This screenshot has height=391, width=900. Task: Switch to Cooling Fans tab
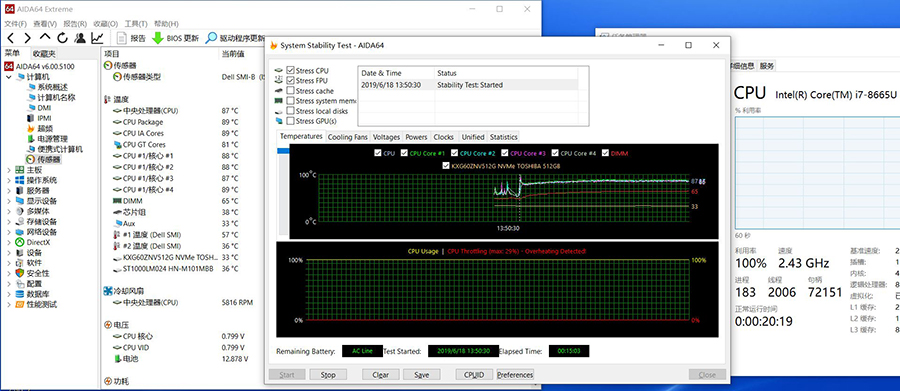pos(348,137)
